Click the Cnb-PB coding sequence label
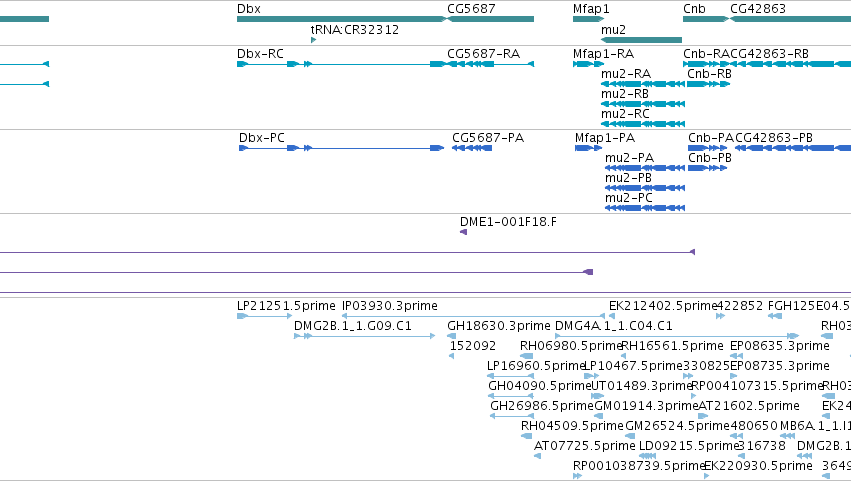 pyautogui.click(x=710, y=158)
